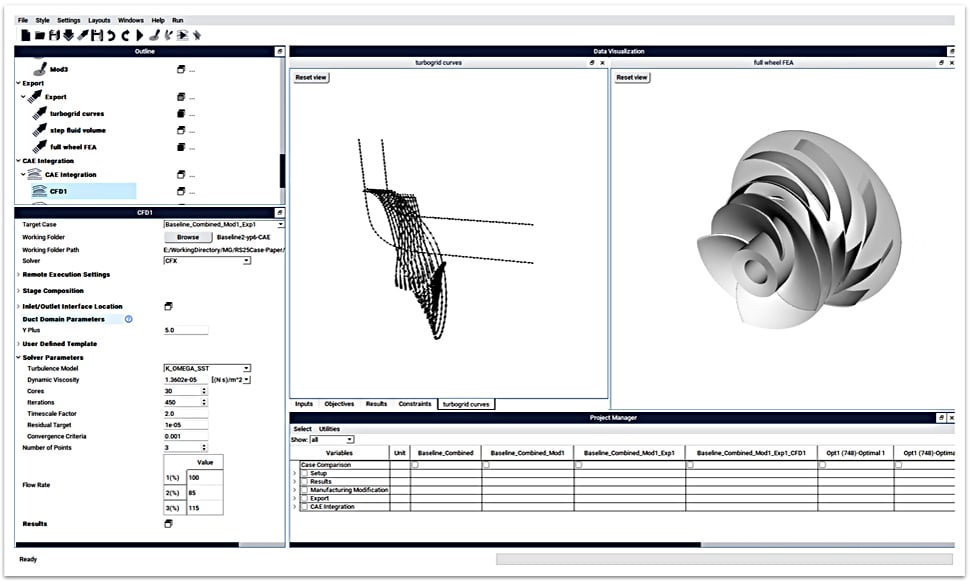Expand Stage Composition section
The height and width of the screenshot is (582, 973).
18,290
